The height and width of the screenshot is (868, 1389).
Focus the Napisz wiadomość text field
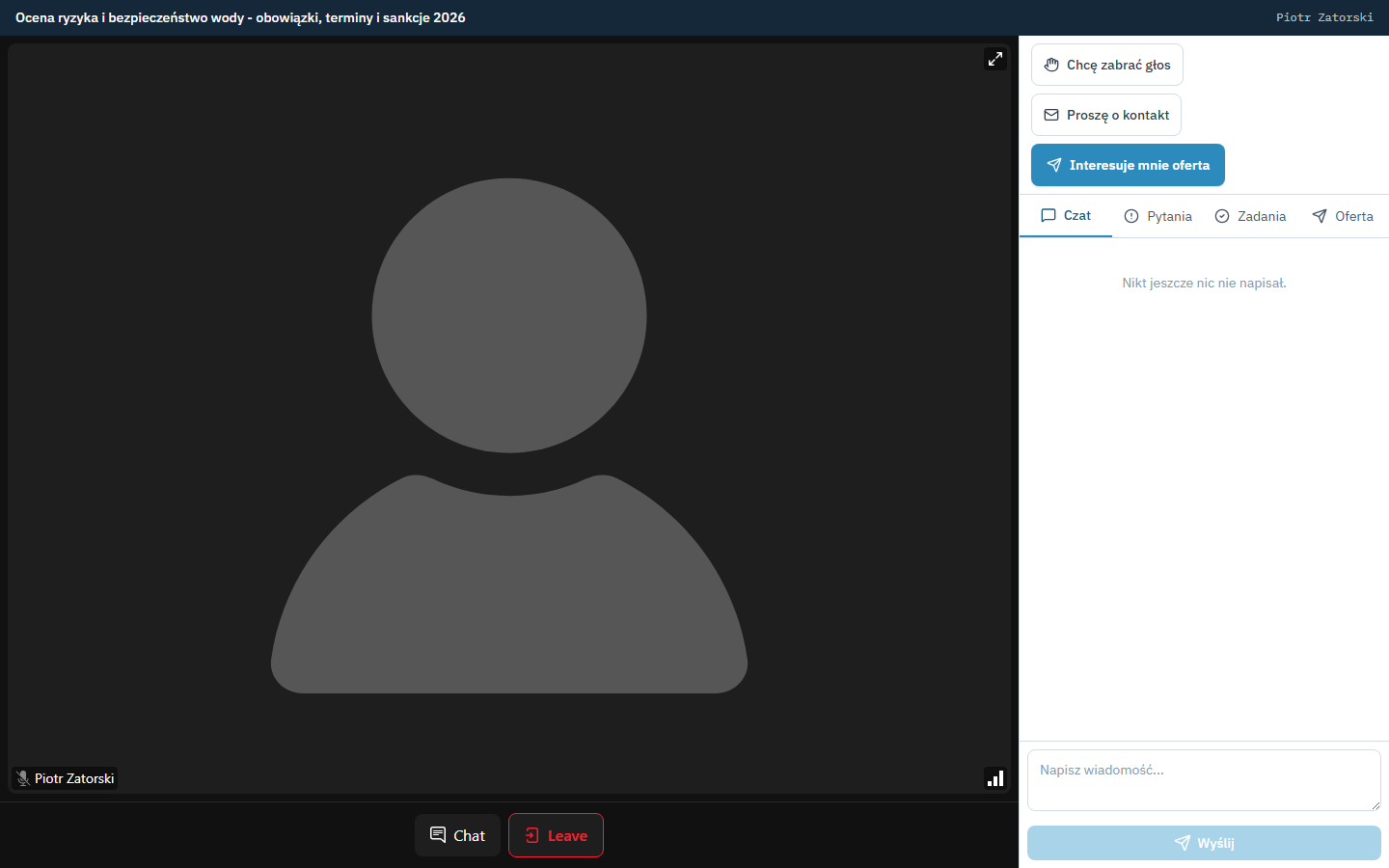[x=1204, y=780]
